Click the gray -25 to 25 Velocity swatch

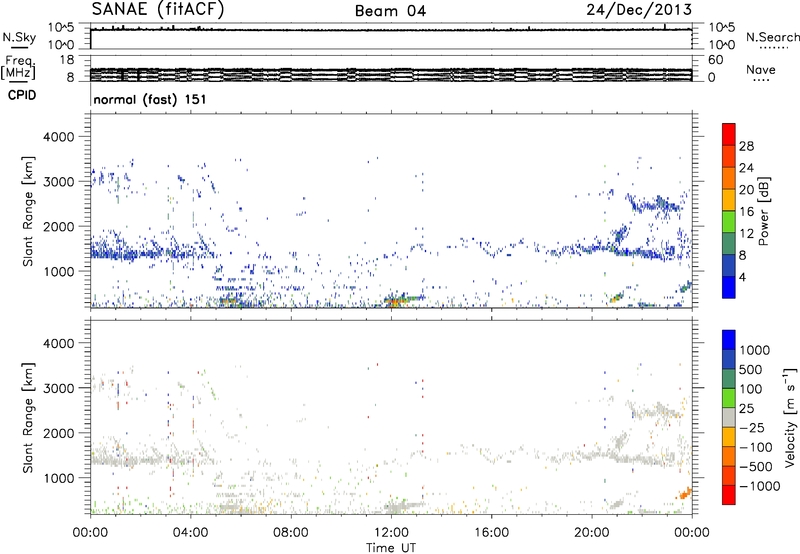(x=729, y=417)
